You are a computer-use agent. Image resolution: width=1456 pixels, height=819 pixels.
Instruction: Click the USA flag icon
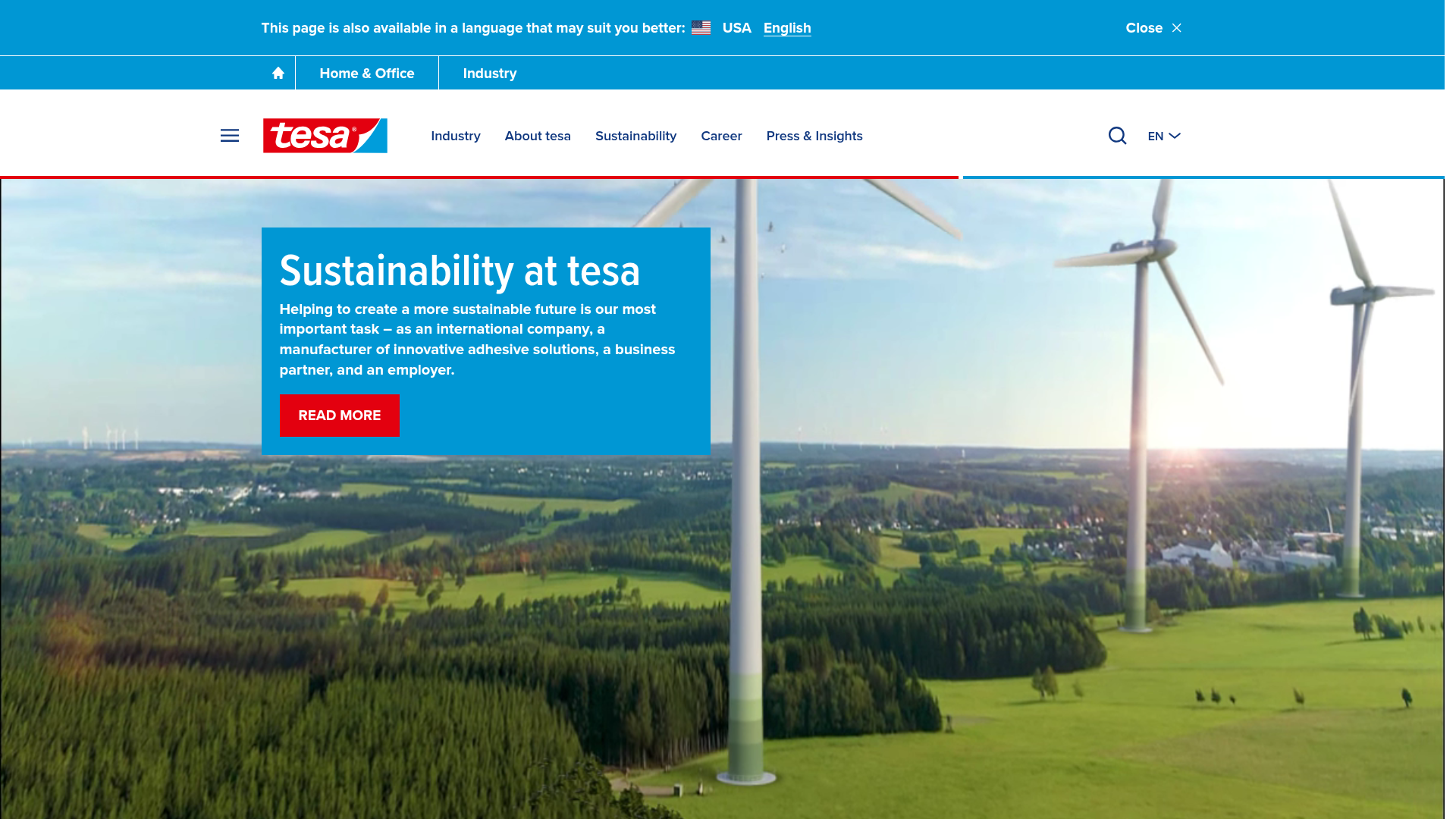point(701,28)
